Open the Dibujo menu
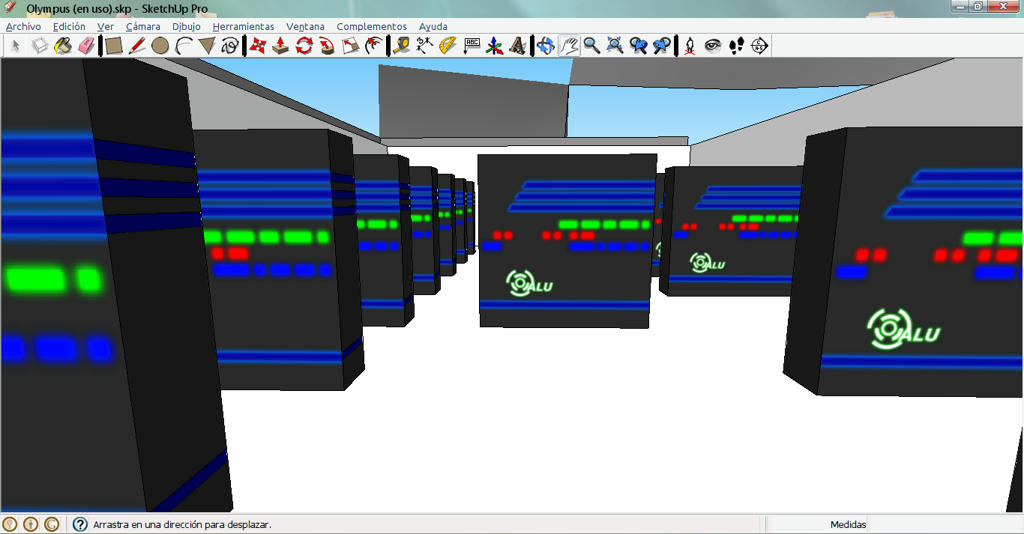 [x=187, y=27]
